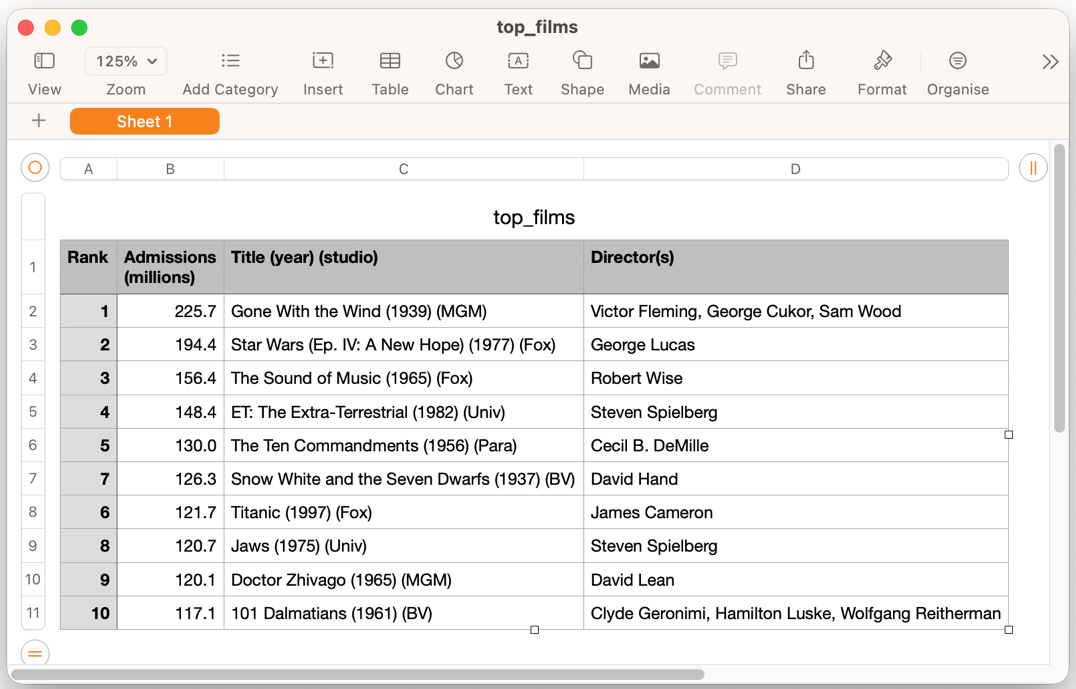The width and height of the screenshot is (1076, 689).
Task: Click the top_films window title
Action: point(537,27)
